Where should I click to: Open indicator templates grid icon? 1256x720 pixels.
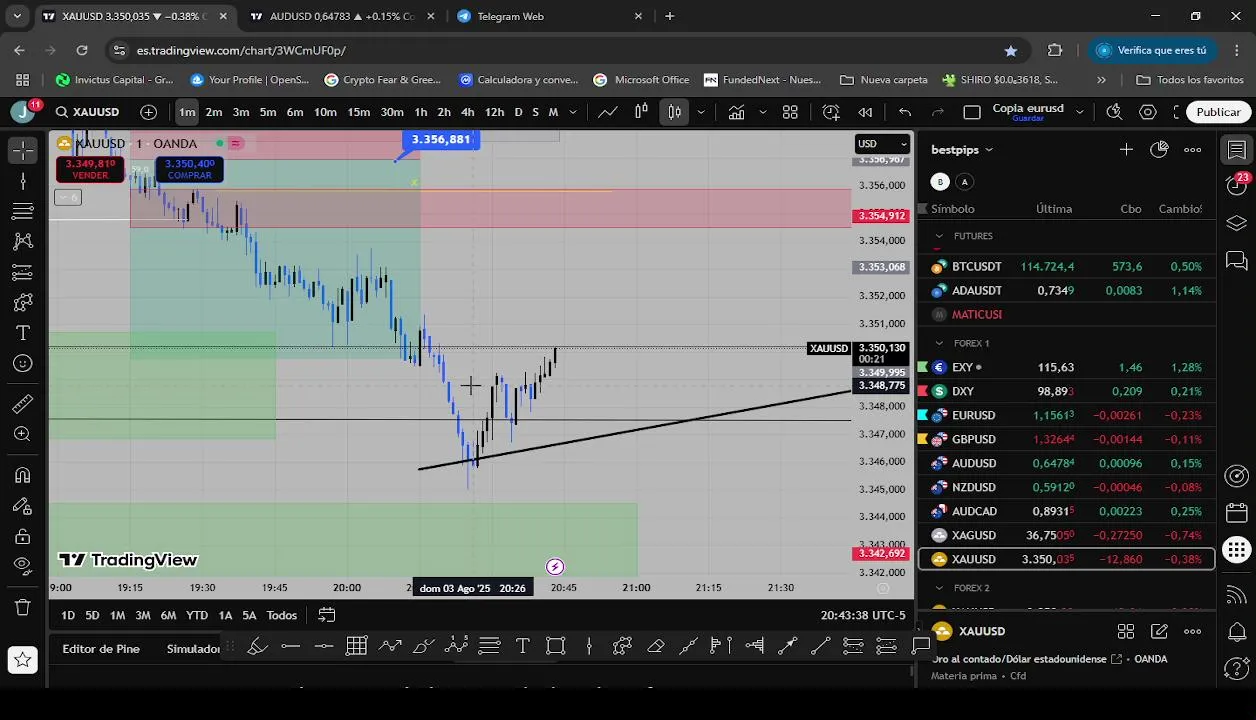tap(790, 112)
